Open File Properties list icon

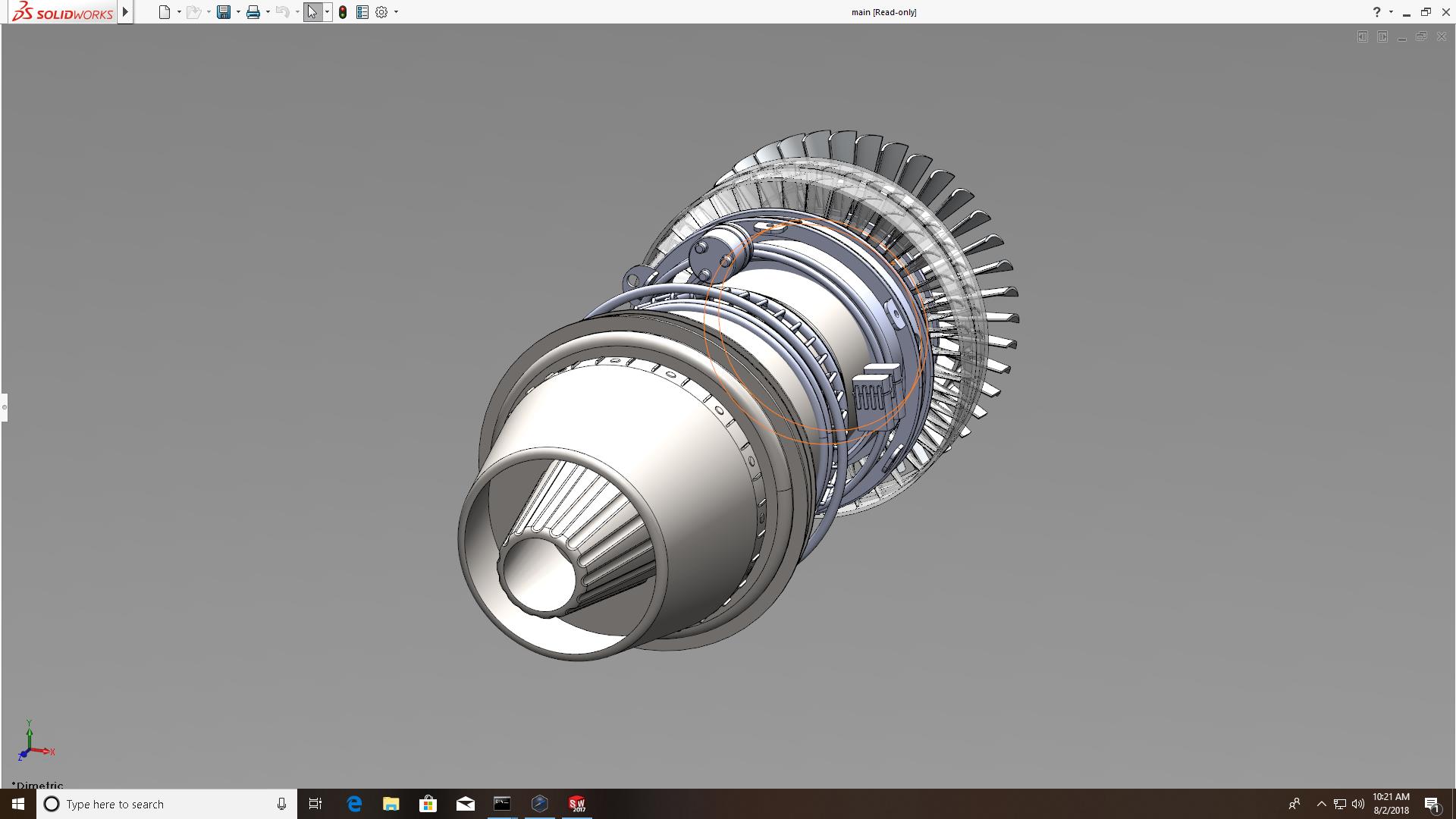[362, 12]
